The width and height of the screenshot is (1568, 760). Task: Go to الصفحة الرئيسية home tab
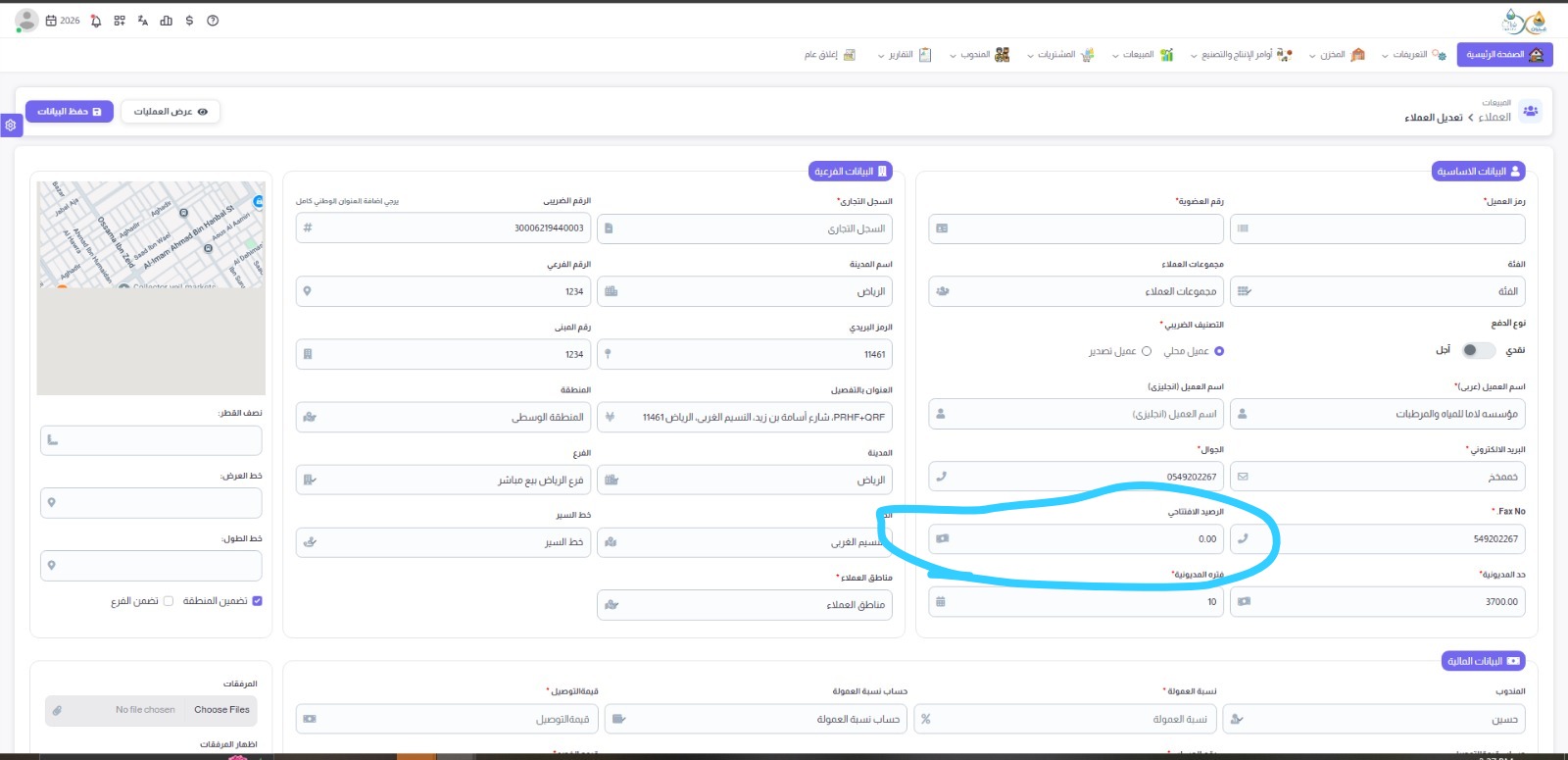click(1504, 55)
